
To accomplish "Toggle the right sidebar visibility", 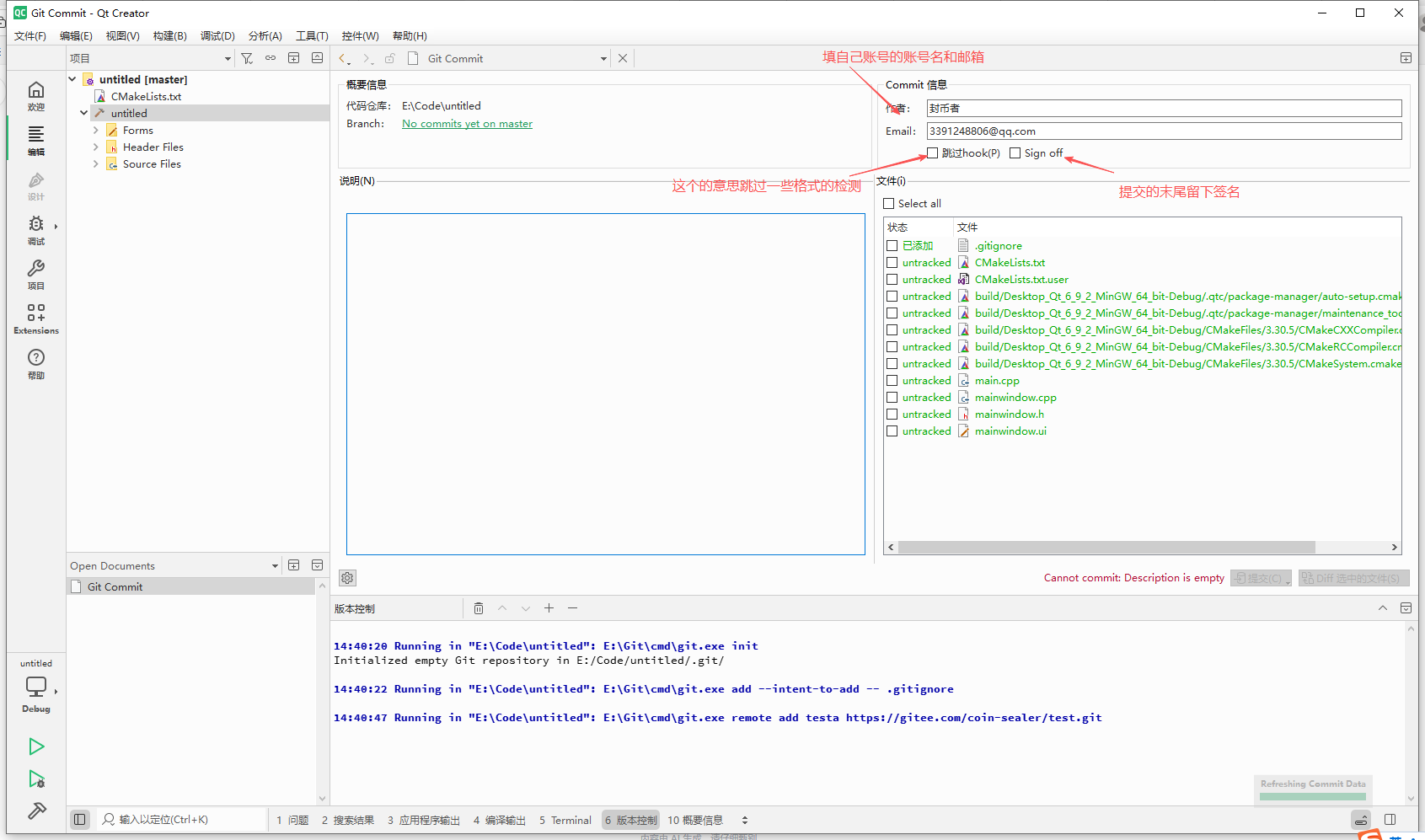I will tap(1390, 820).
